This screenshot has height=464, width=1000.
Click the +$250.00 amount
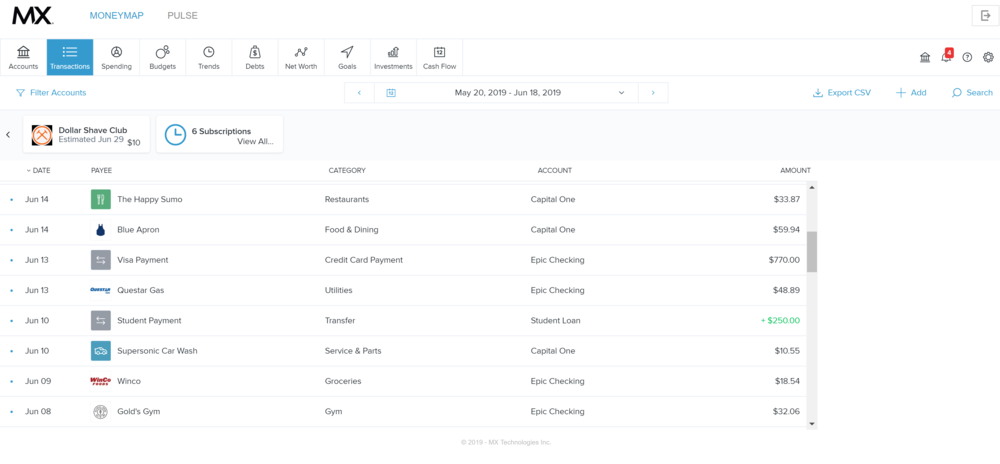(780, 321)
